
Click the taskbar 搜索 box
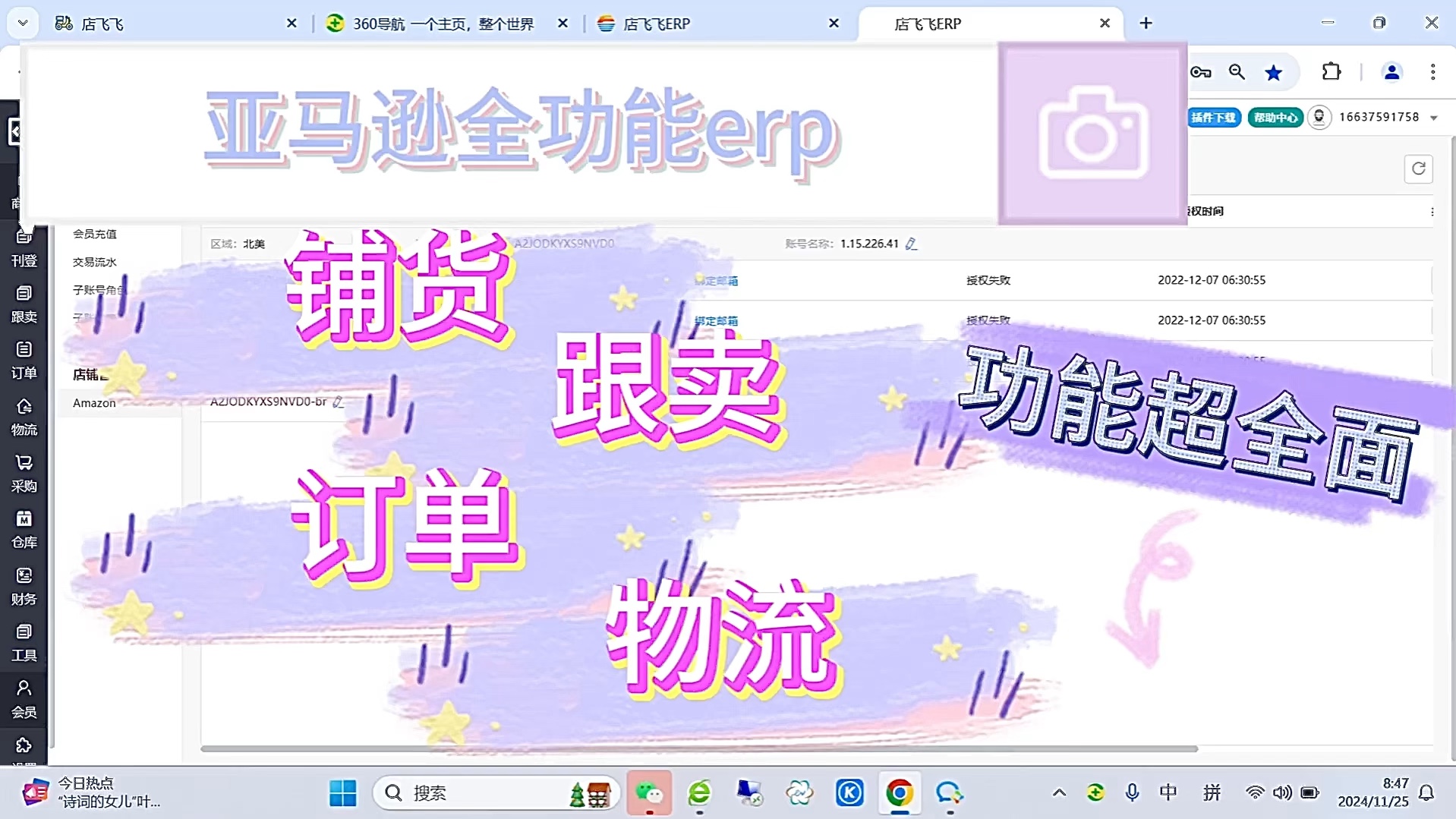[496, 792]
